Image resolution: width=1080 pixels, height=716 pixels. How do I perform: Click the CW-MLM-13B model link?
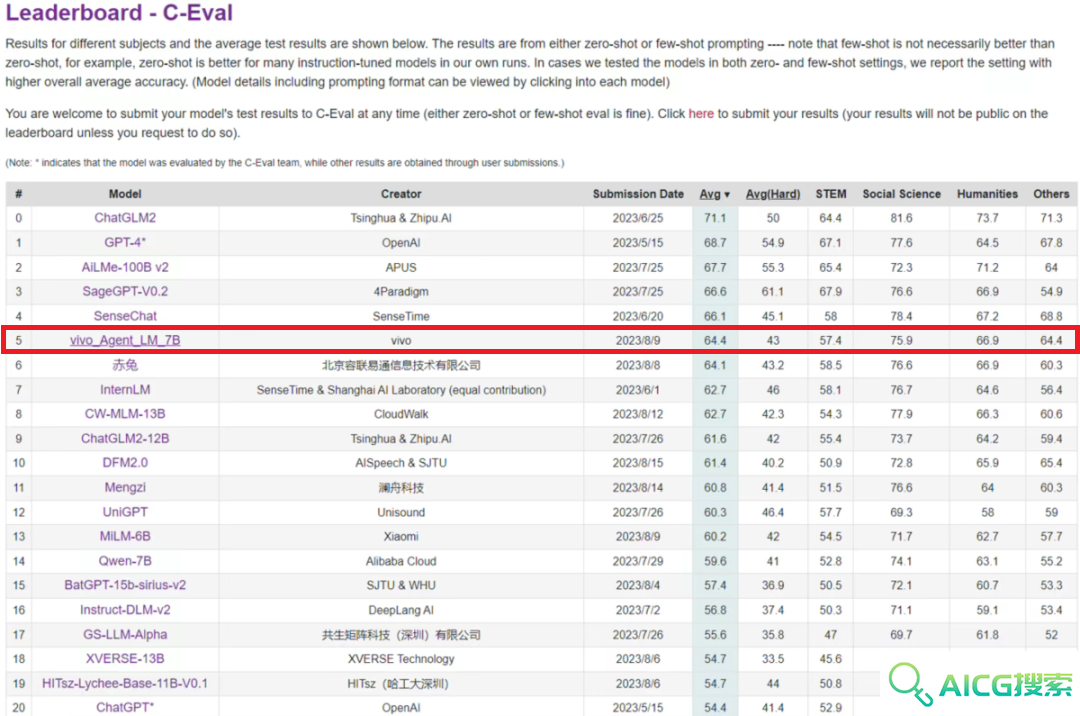click(x=125, y=414)
